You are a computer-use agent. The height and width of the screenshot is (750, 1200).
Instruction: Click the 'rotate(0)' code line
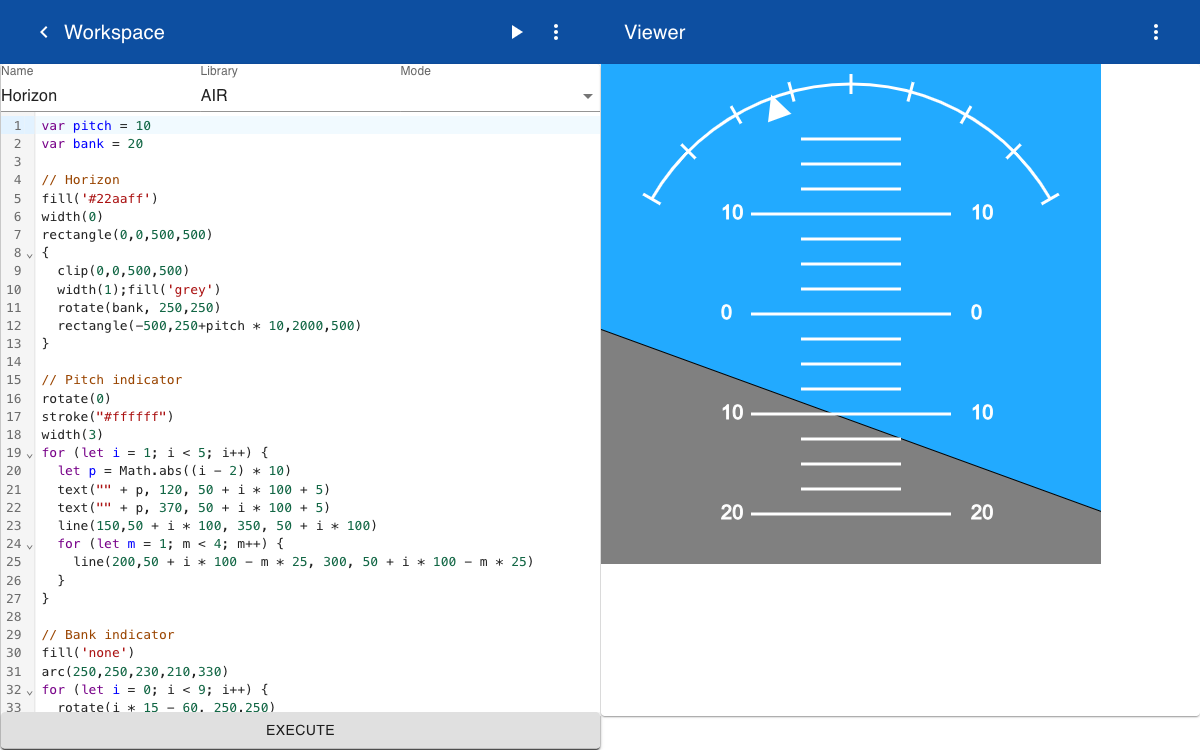76,398
